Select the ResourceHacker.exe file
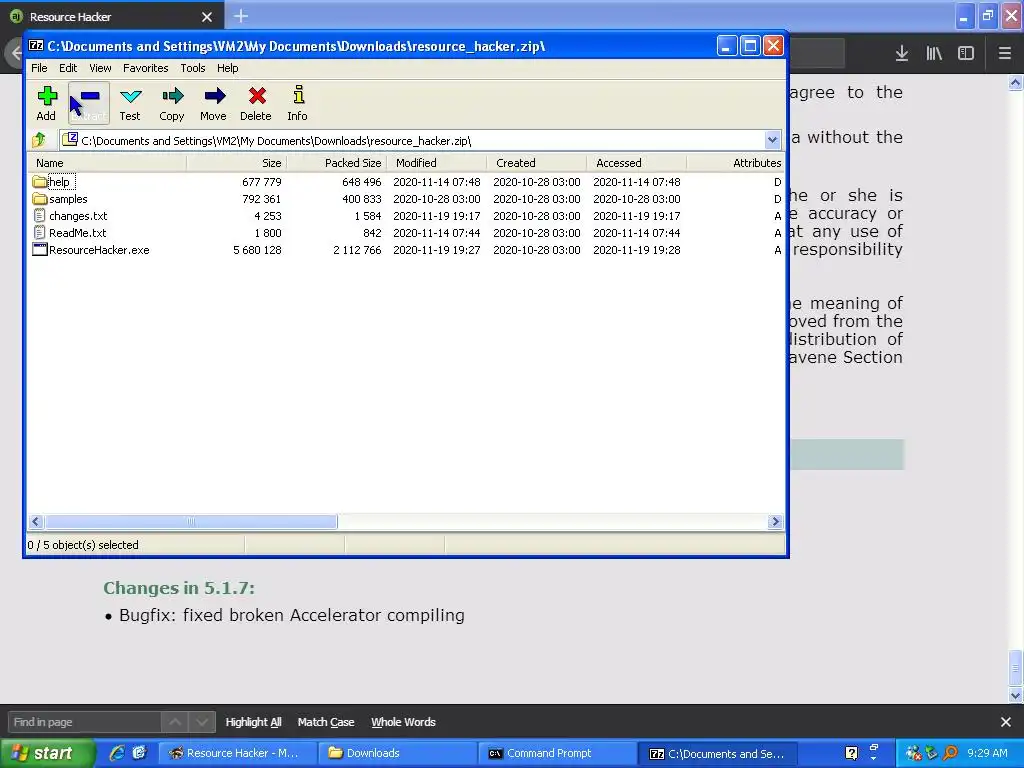1024x768 pixels. (91, 249)
